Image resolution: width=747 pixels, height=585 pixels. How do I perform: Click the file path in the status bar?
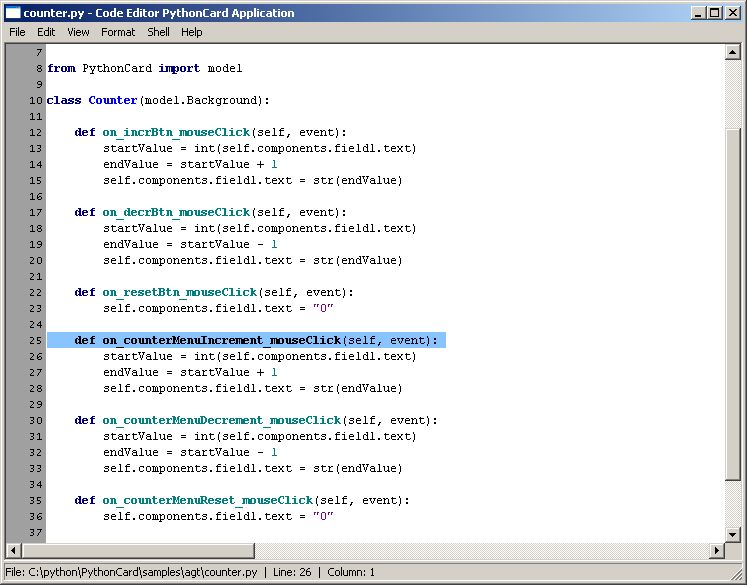click(131, 572)
